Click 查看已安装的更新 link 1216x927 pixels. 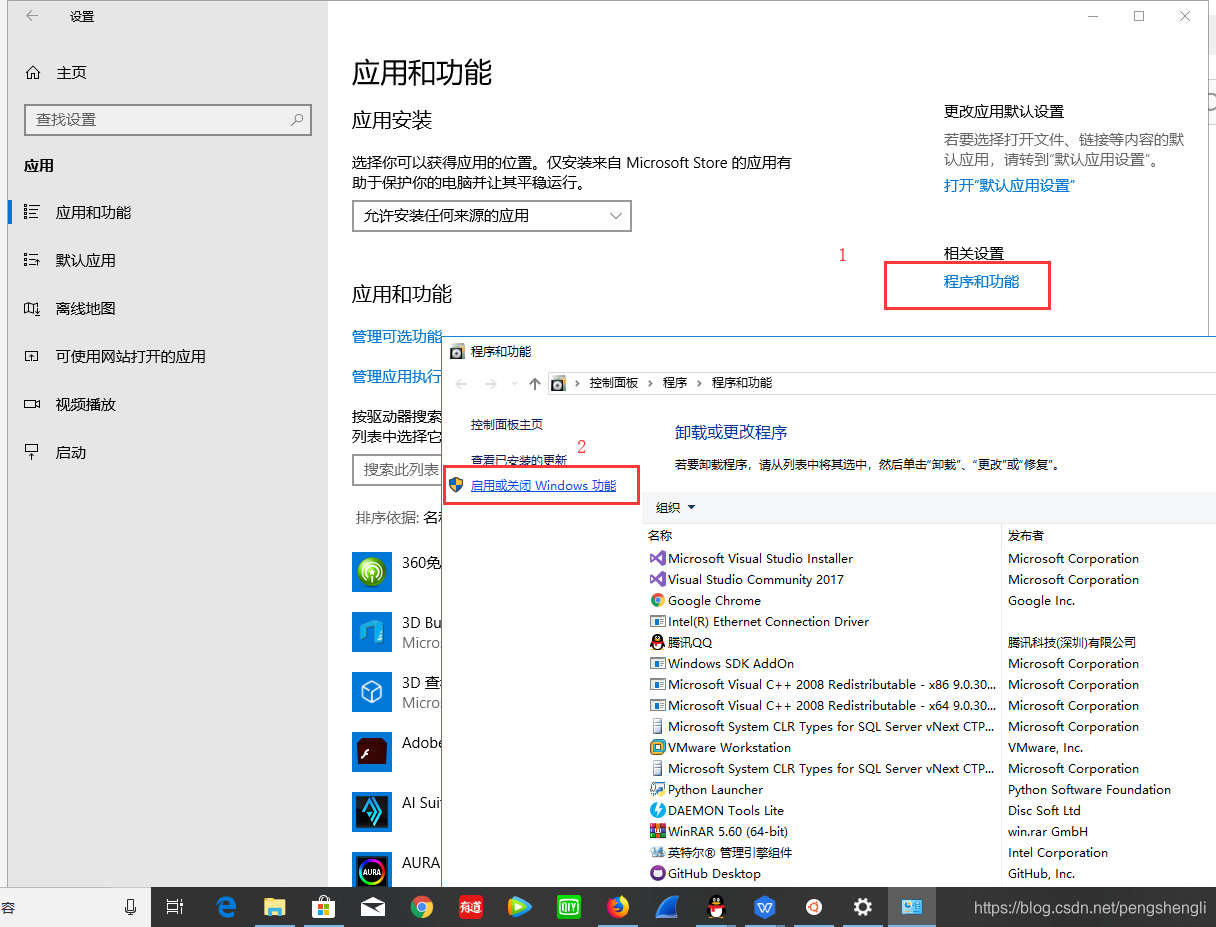pyautogui.click(x=519, y=460)
